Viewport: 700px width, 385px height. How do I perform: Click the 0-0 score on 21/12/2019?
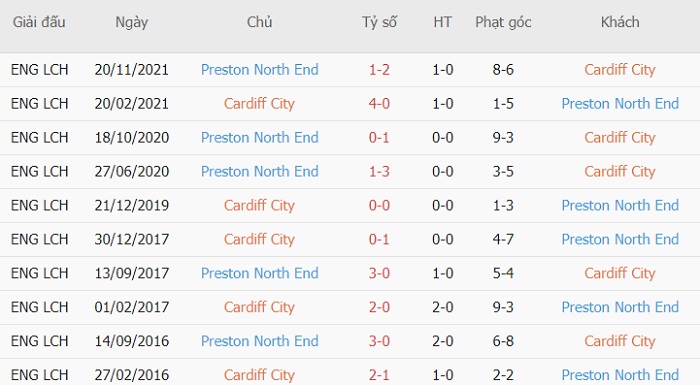coord(379,205)
